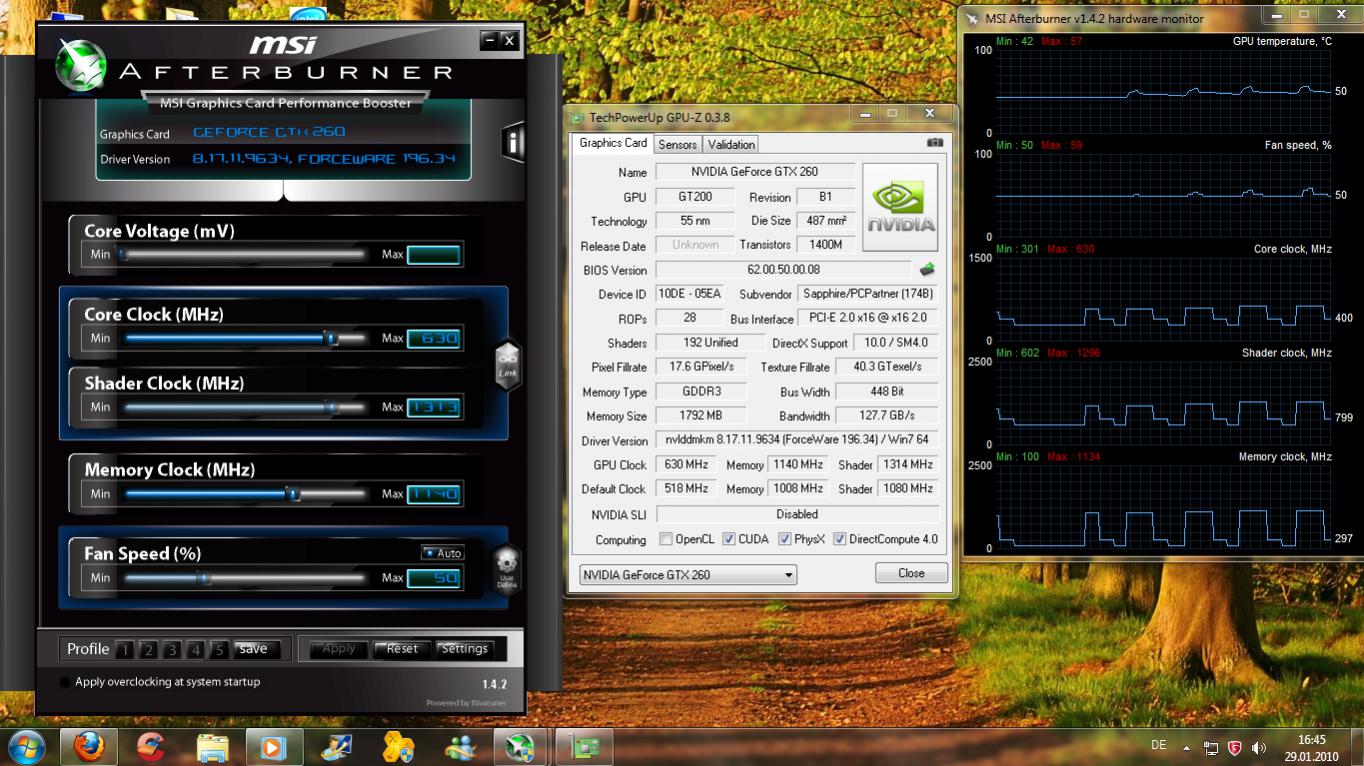Click the GPU-Z BIOS save chip icon

pos(927,269)
